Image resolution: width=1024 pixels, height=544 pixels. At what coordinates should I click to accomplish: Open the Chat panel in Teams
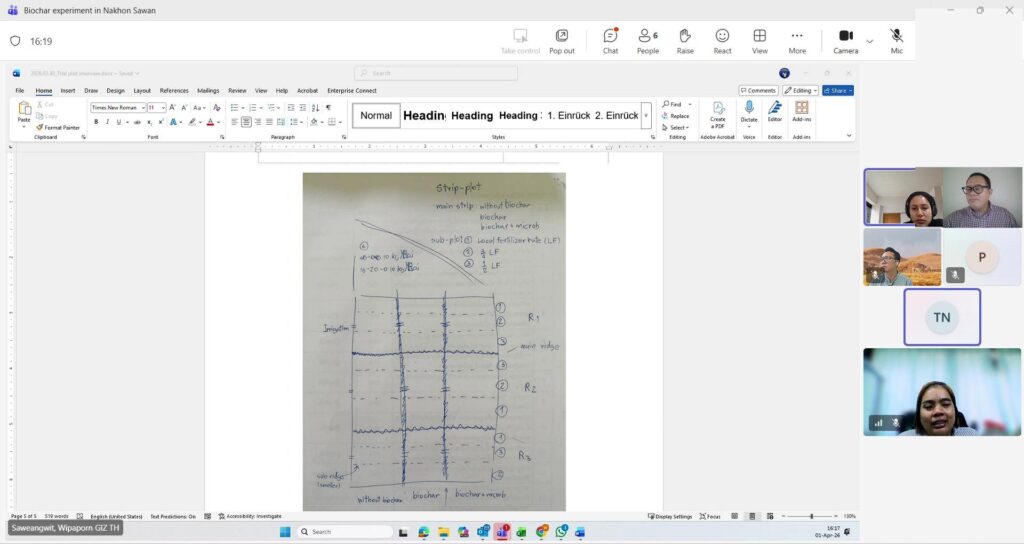[x=610, y=40]
